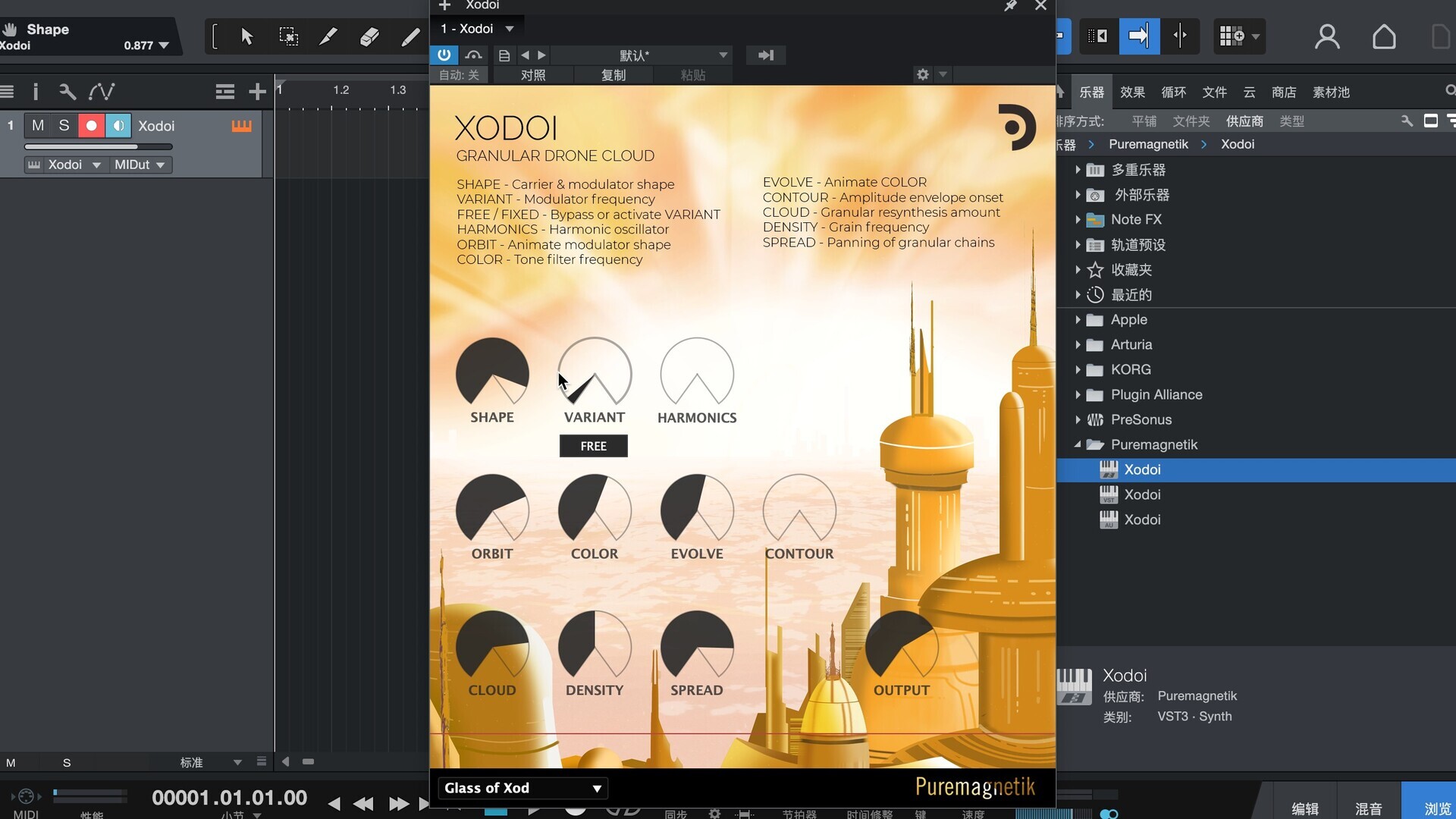The width and height of the screenshot is (1456, 819).
Task: Click the 对照 compare button
Action: pos(533,75)
